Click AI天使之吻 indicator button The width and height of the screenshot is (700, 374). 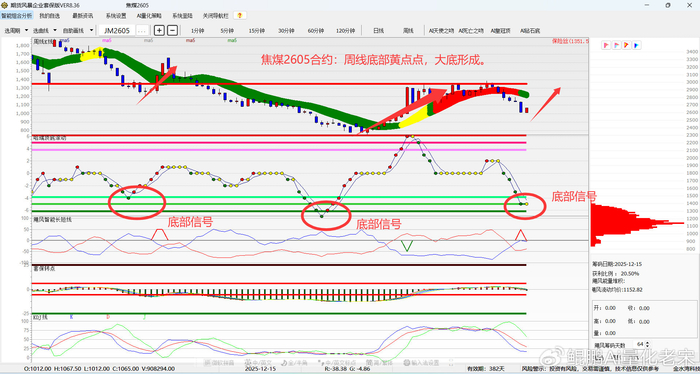click(x=441, y=31)
